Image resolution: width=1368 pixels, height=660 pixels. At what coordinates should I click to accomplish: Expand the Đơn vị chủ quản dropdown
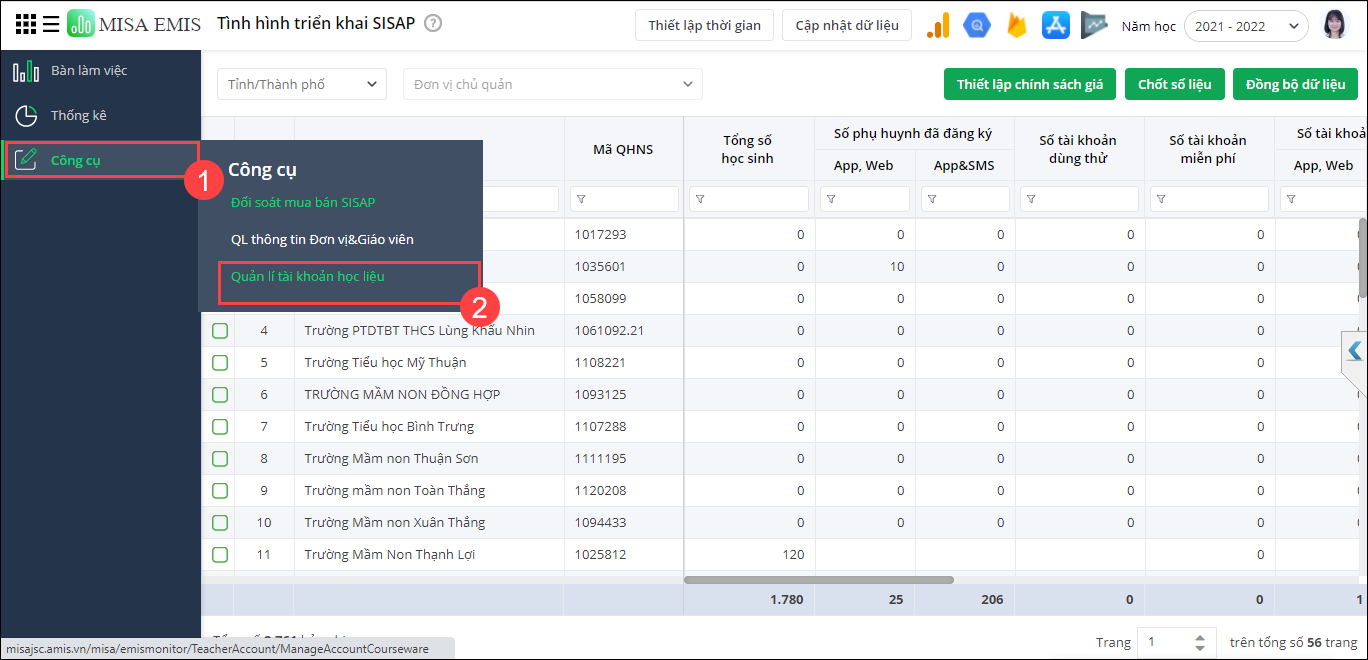[552, 85]
